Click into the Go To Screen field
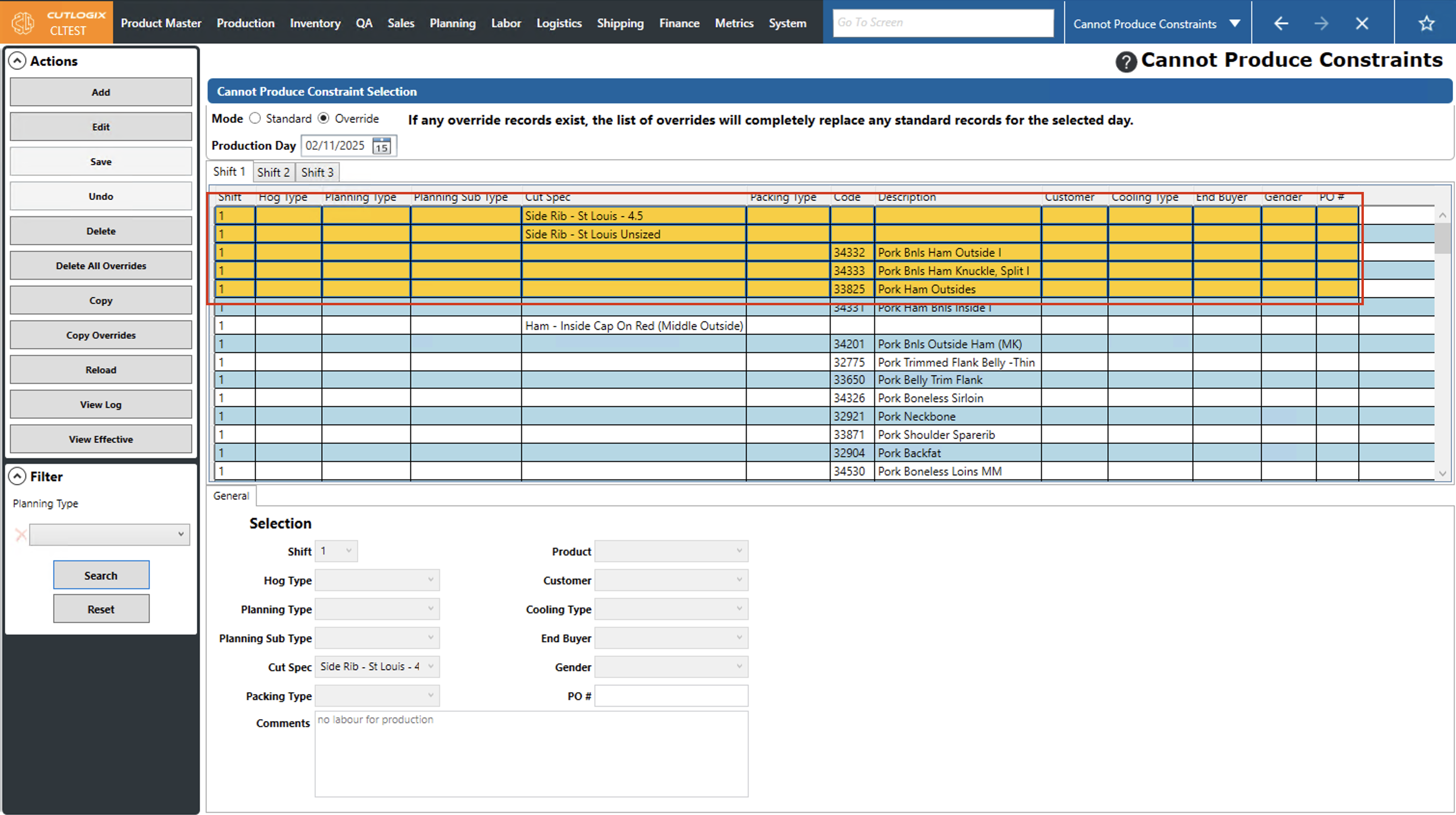Image resolution: width=1456 pixels, height=815 pixels. coord(942,23)
